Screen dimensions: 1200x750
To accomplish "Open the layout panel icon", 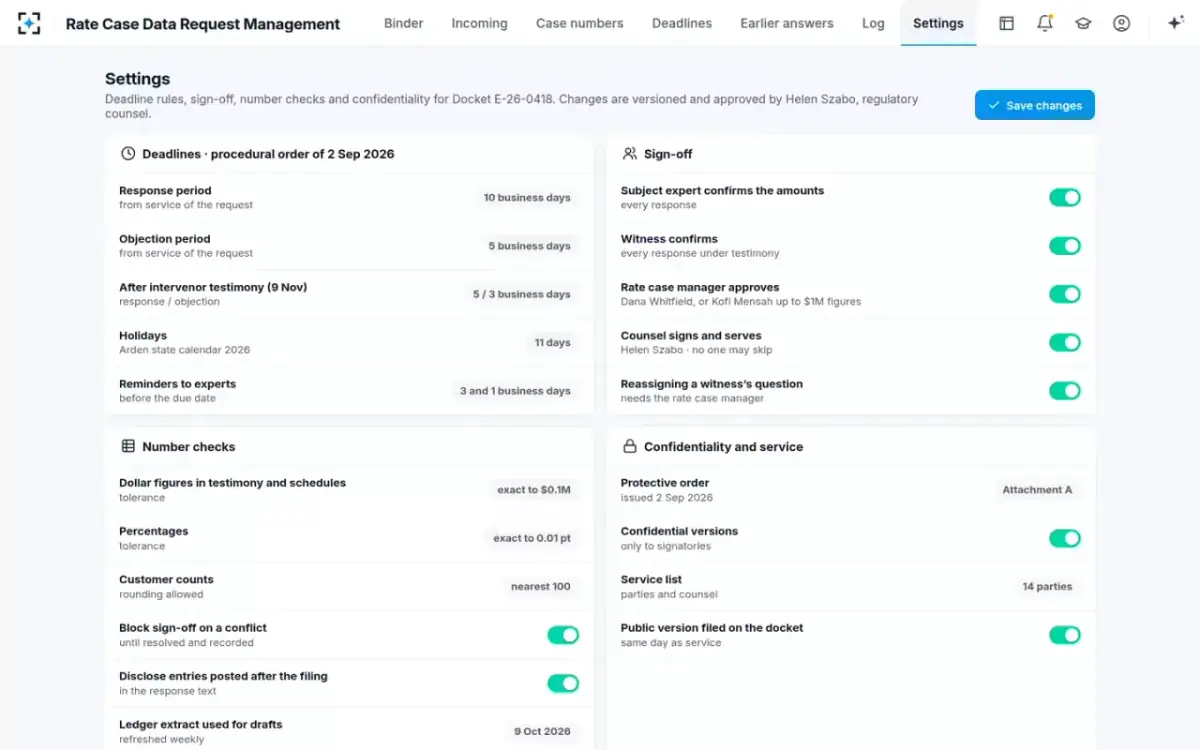I will (x=1007, y=23).
